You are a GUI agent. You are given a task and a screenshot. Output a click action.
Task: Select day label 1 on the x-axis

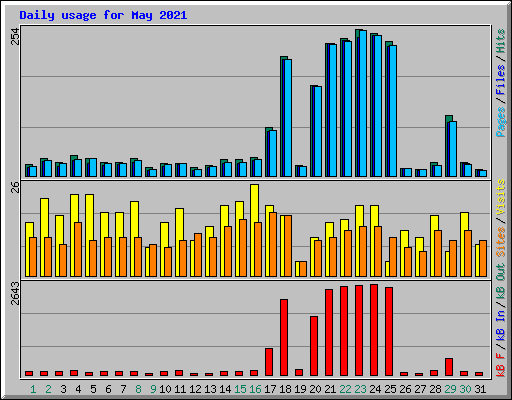[x=33, y=389]
